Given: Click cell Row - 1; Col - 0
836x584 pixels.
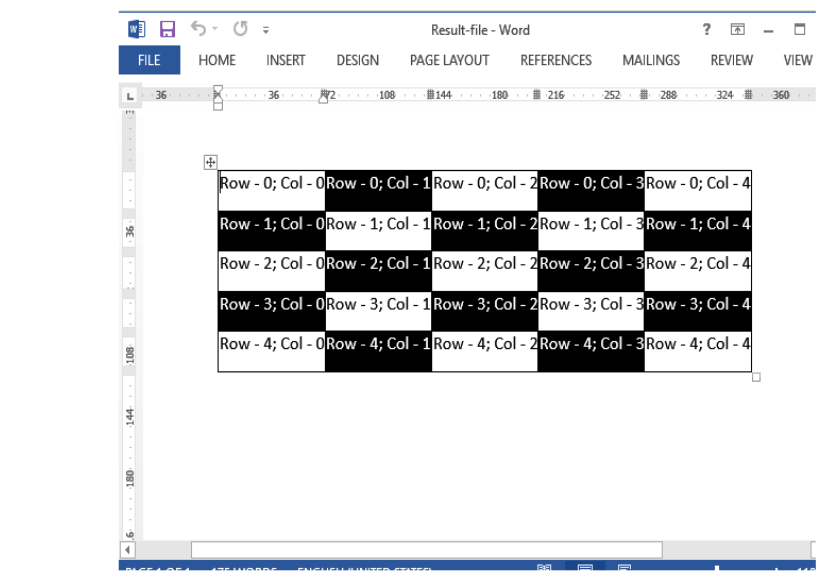Looking at the screenshot, I should (272, 230).
